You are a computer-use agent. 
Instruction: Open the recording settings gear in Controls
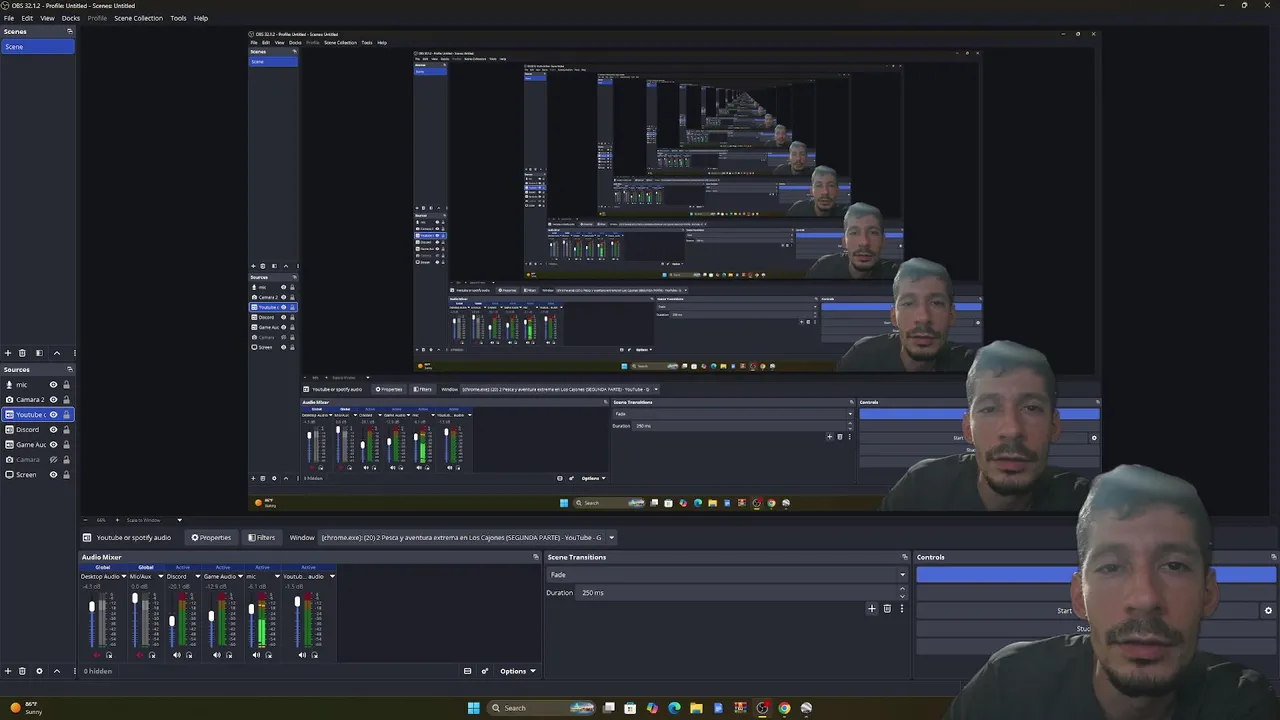coord(1268,611)
